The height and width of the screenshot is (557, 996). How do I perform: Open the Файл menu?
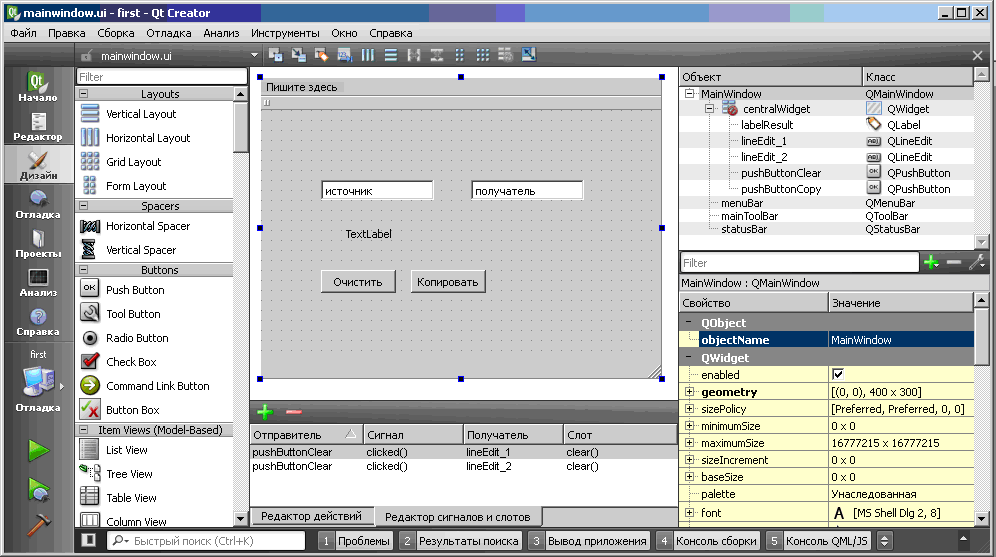(x=24, y=33)
